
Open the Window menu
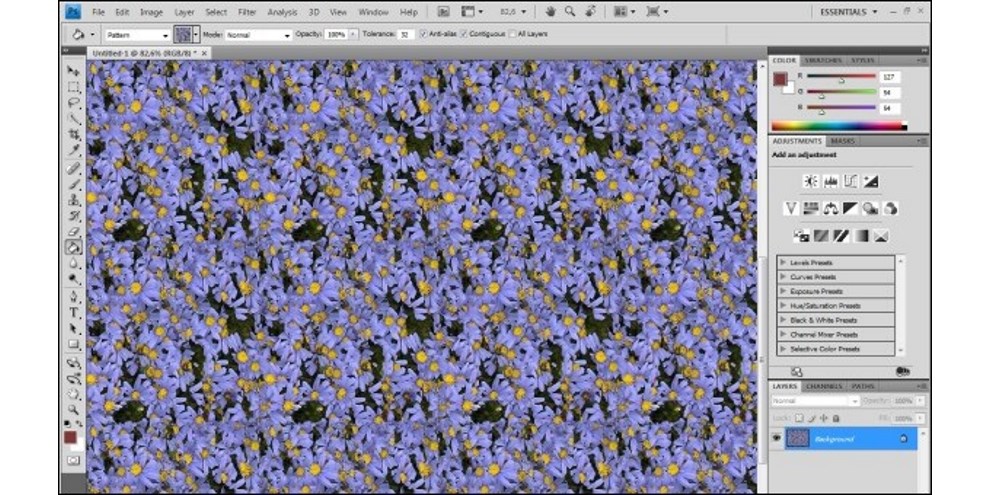point(373,12)
